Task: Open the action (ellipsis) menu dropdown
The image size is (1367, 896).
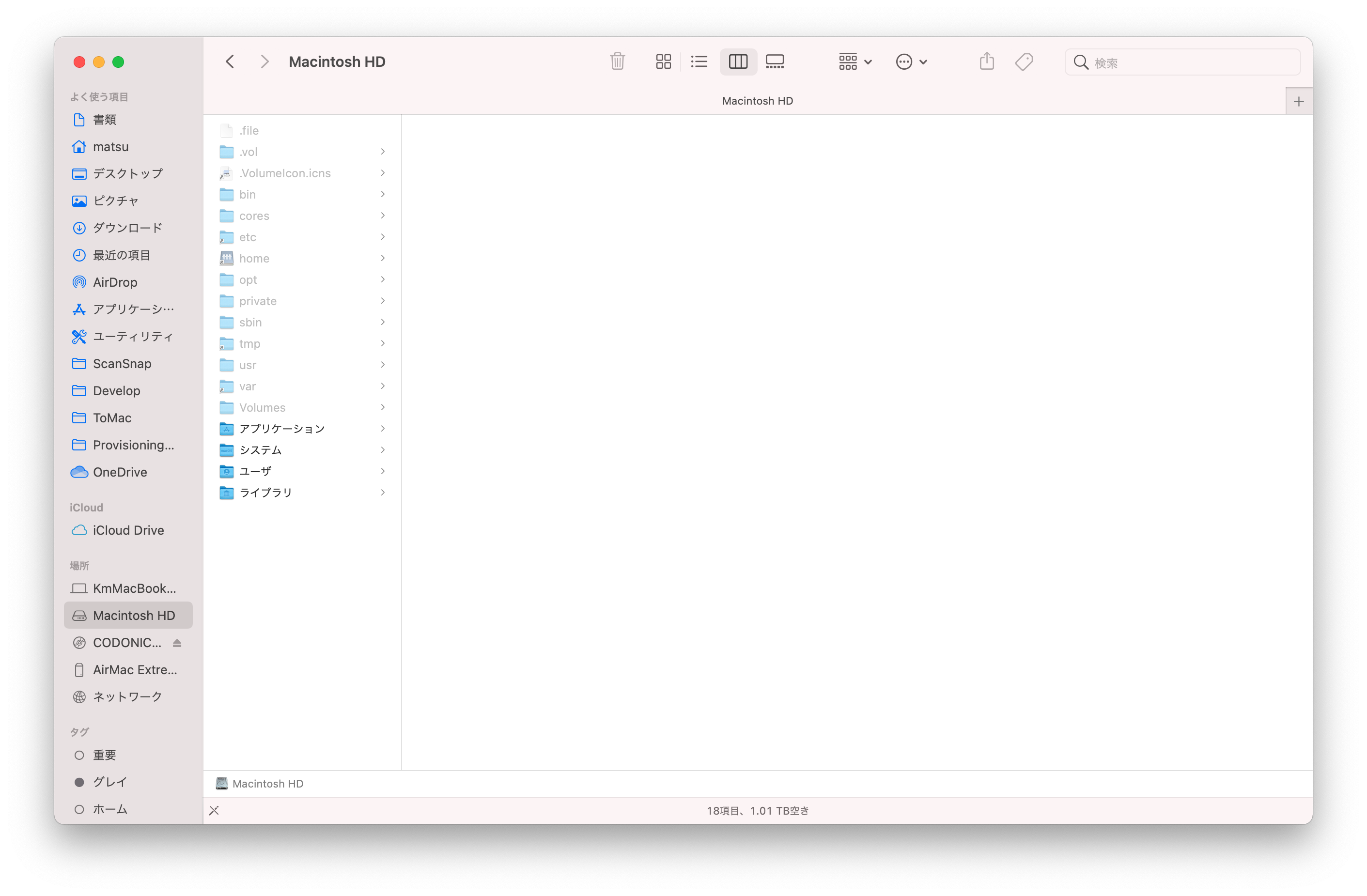Action: [912, 62]
